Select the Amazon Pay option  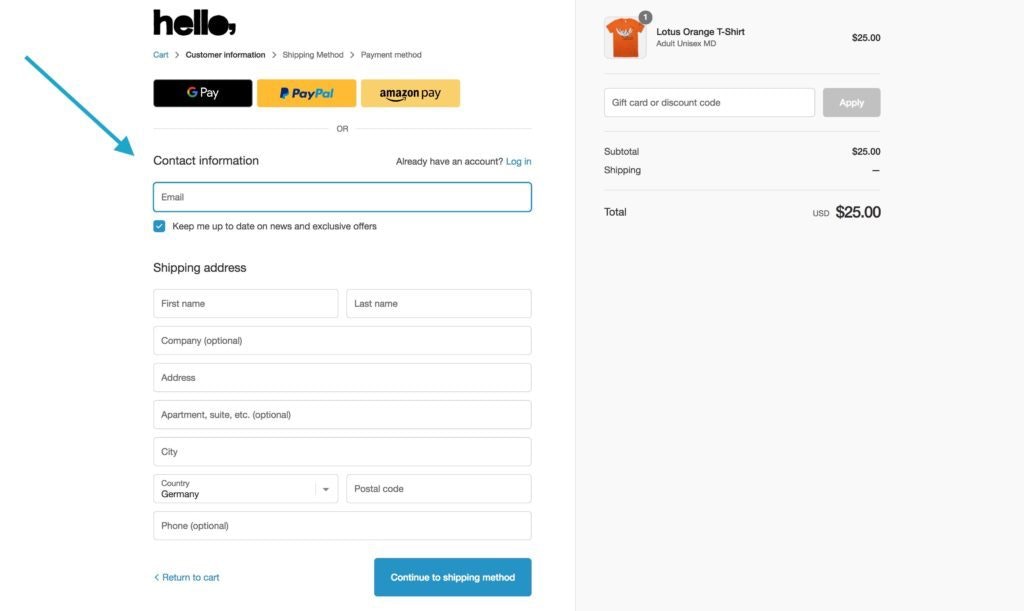[410, 92]
